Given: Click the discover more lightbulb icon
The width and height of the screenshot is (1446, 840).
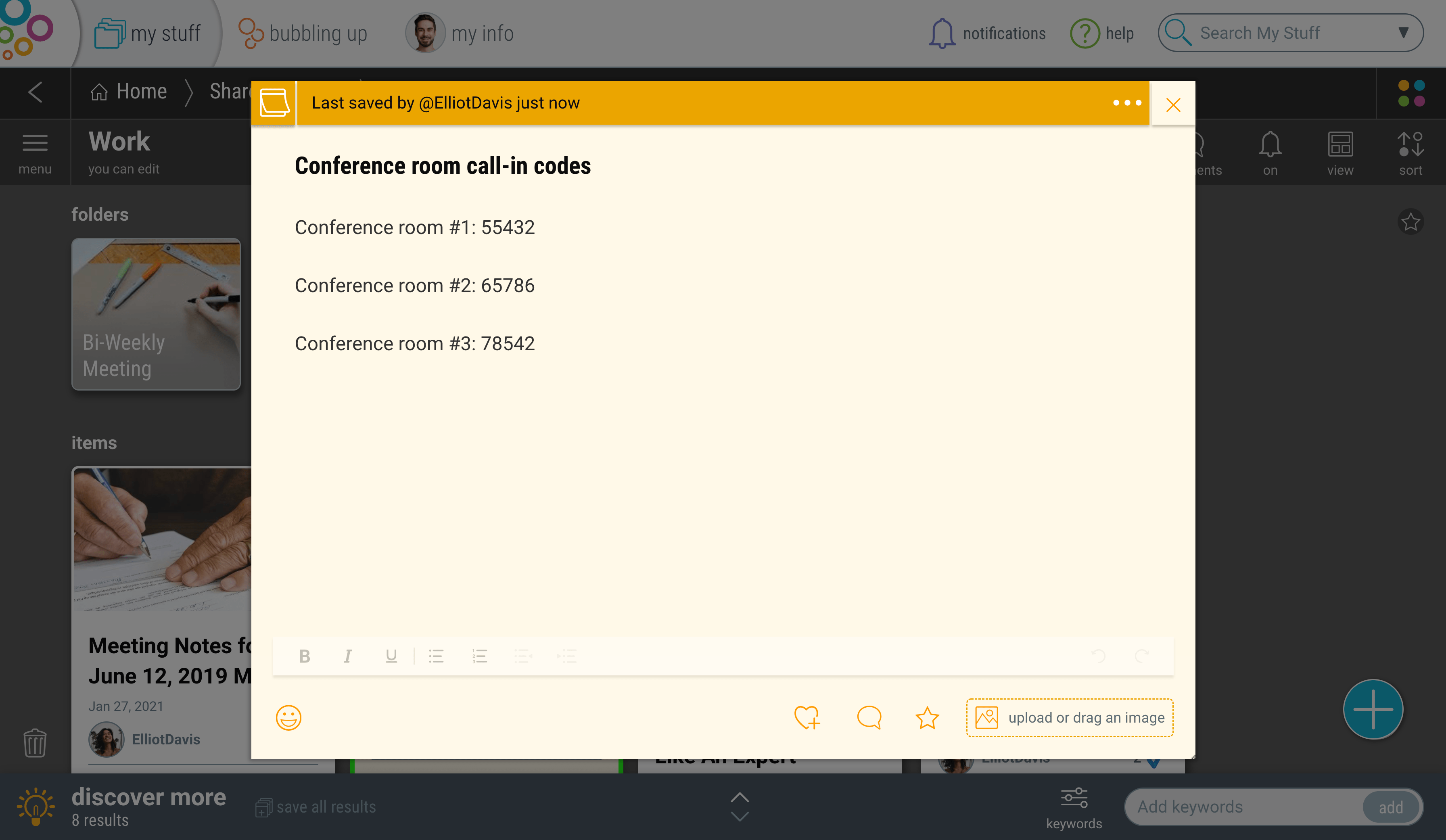Looking at the screenshot, I should (x=36, y=806).
